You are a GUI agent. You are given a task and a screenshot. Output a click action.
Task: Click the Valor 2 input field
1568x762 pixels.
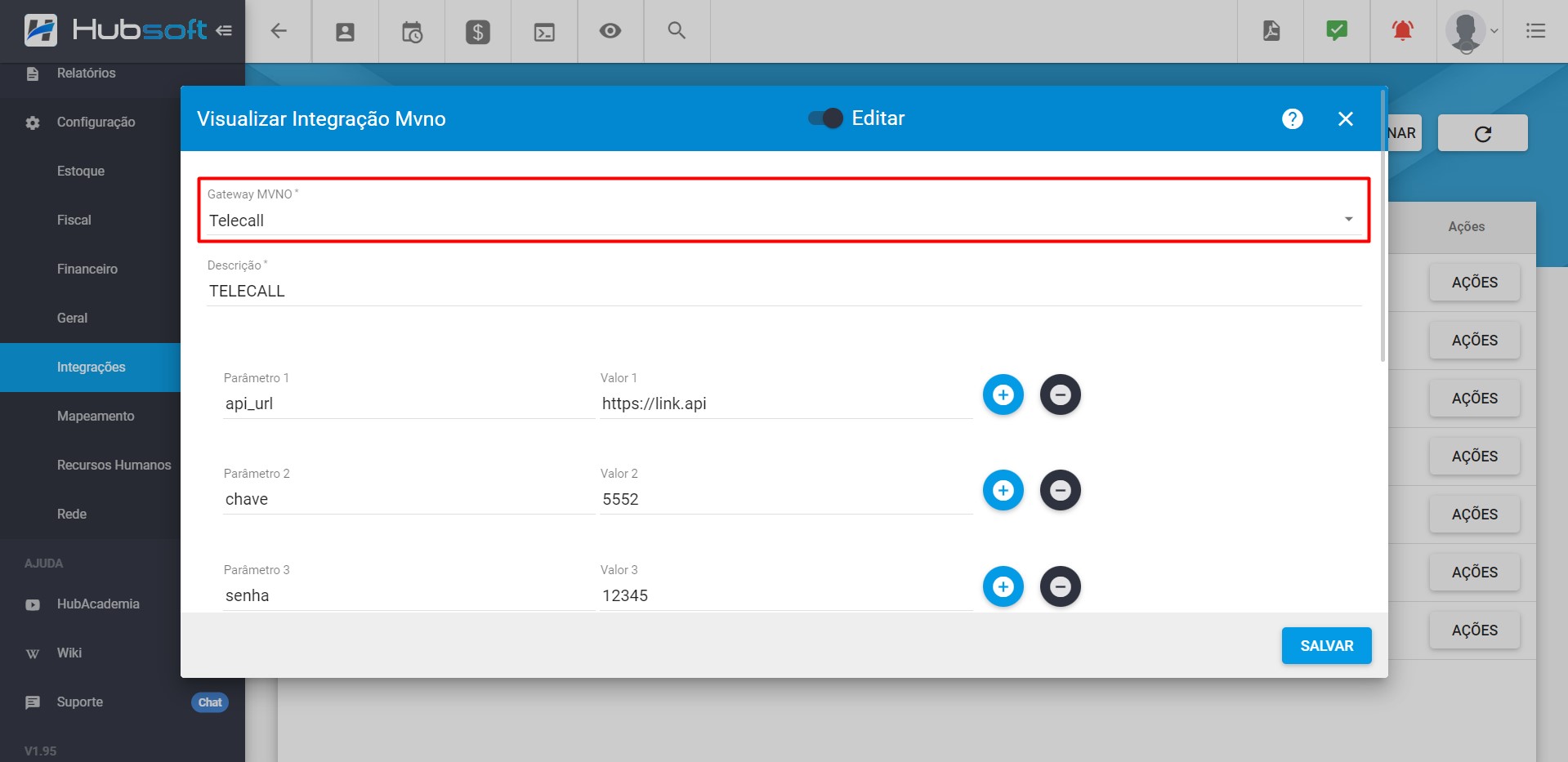tap(784, 499)
